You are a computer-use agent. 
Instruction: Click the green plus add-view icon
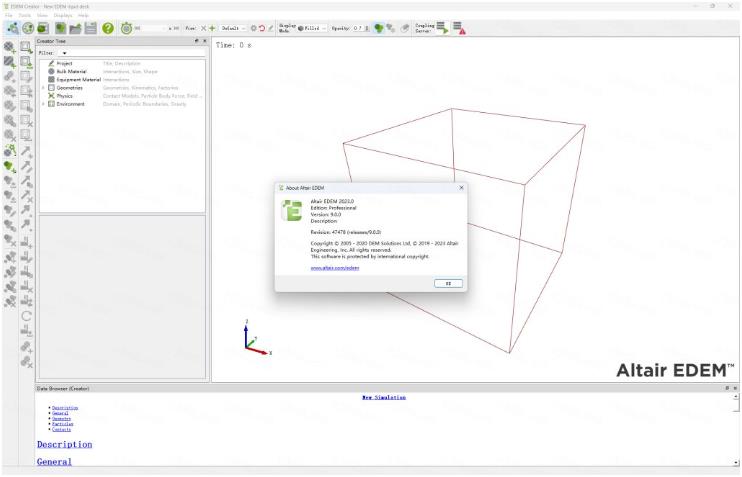coord(212,28)
